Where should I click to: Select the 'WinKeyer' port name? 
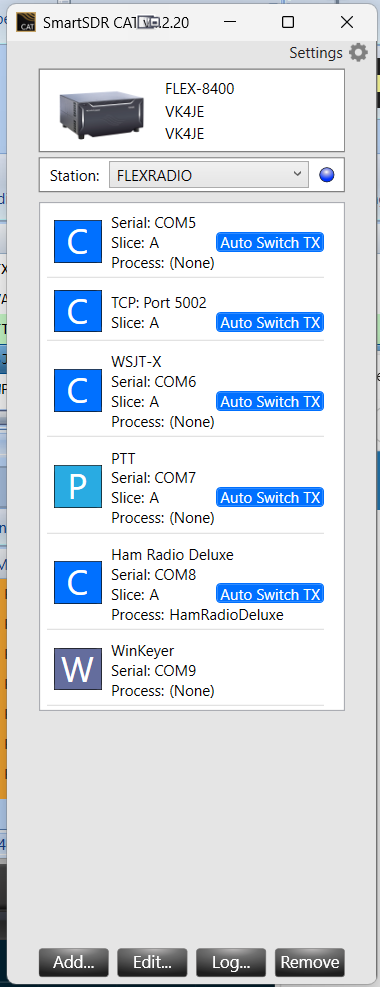coord(142,651)
